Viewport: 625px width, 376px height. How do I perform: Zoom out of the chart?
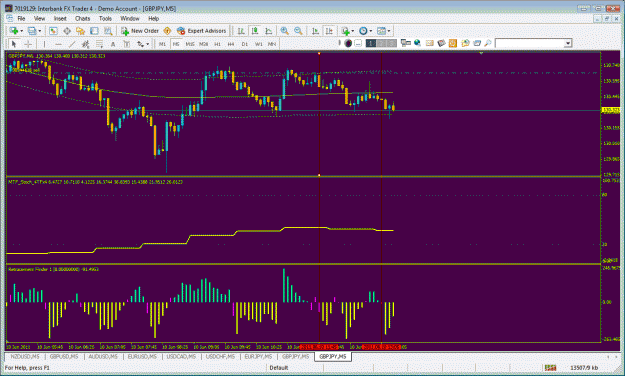pyautogui.click(x=298, y=31)
